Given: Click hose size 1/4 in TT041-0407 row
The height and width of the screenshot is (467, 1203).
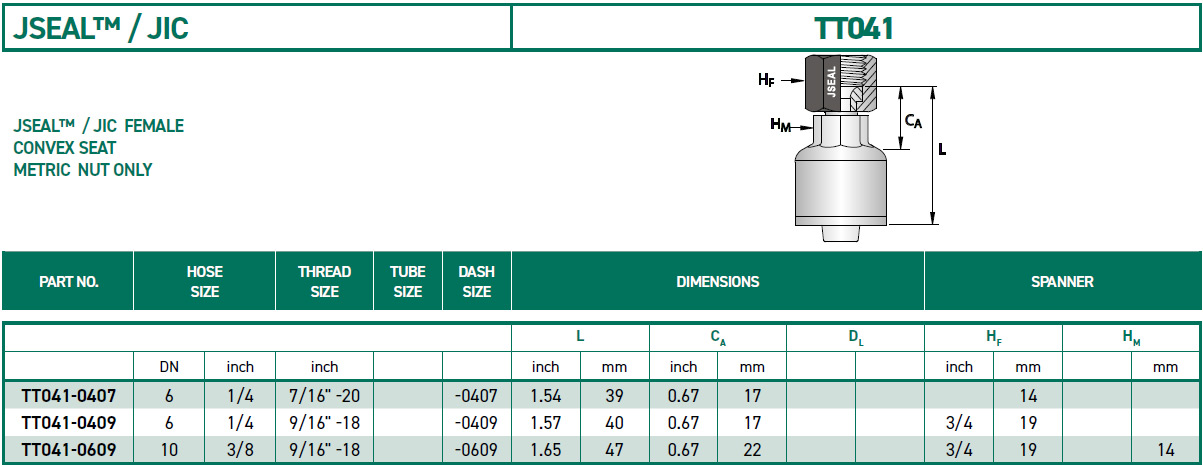Looking at the screenshot, I should [240, 396].
